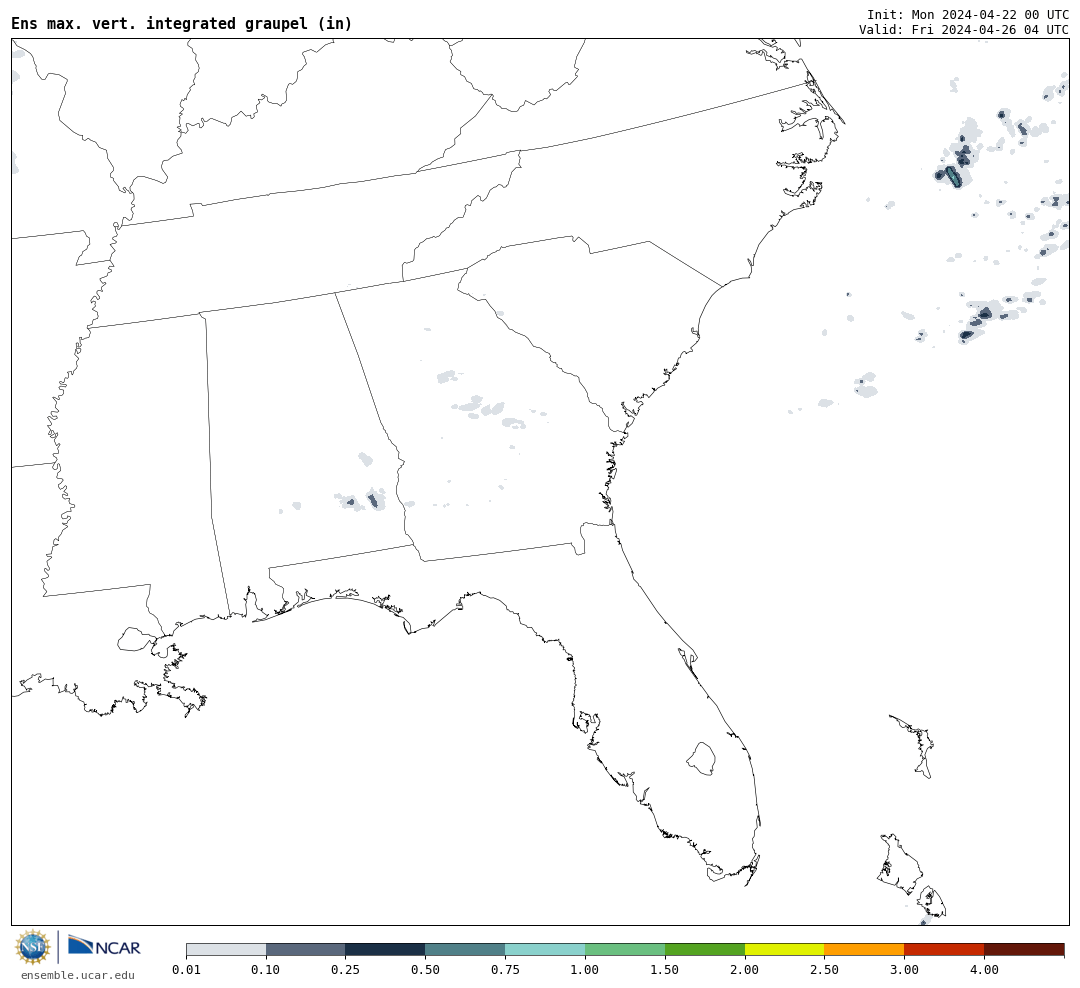Click the 0.75 colorbar label

[x=506, y=970]
